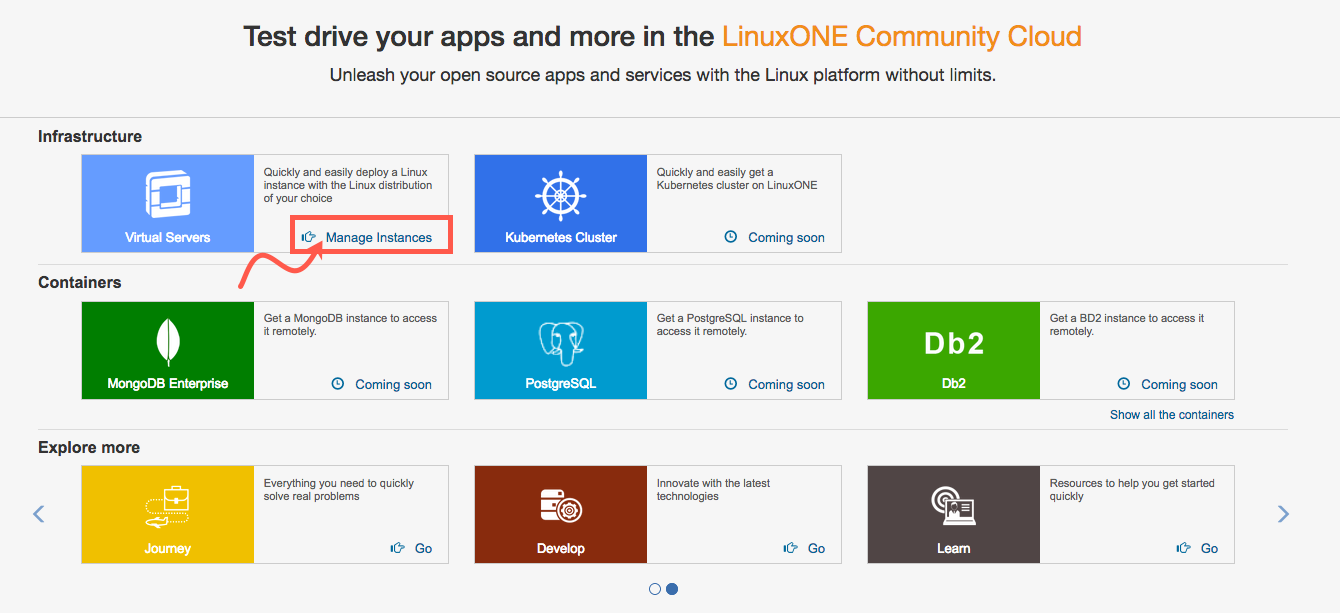Select the first carousel page dot

pos(655,589)
